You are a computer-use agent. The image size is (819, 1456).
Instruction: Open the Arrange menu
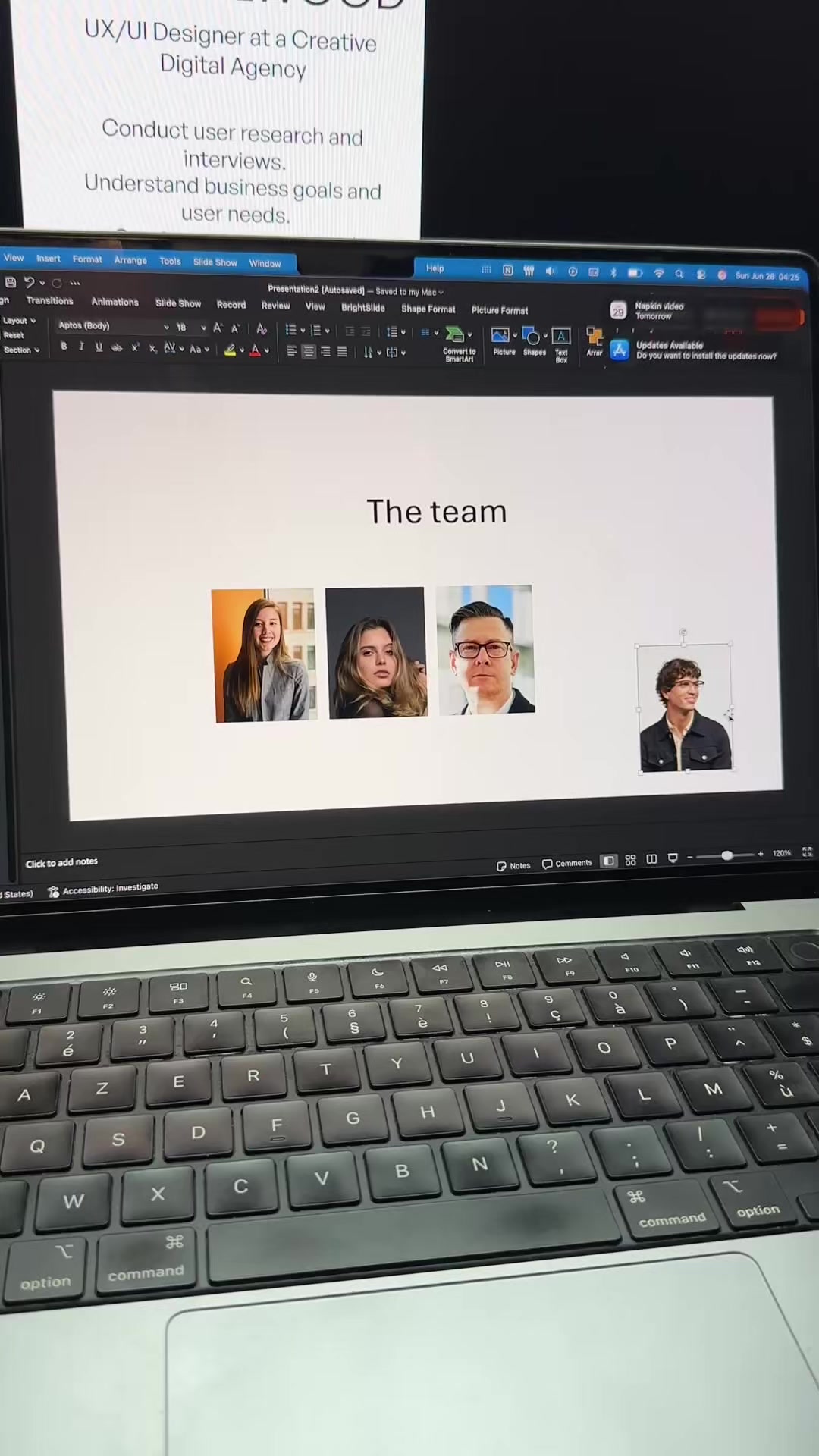(x=130, y=260)
